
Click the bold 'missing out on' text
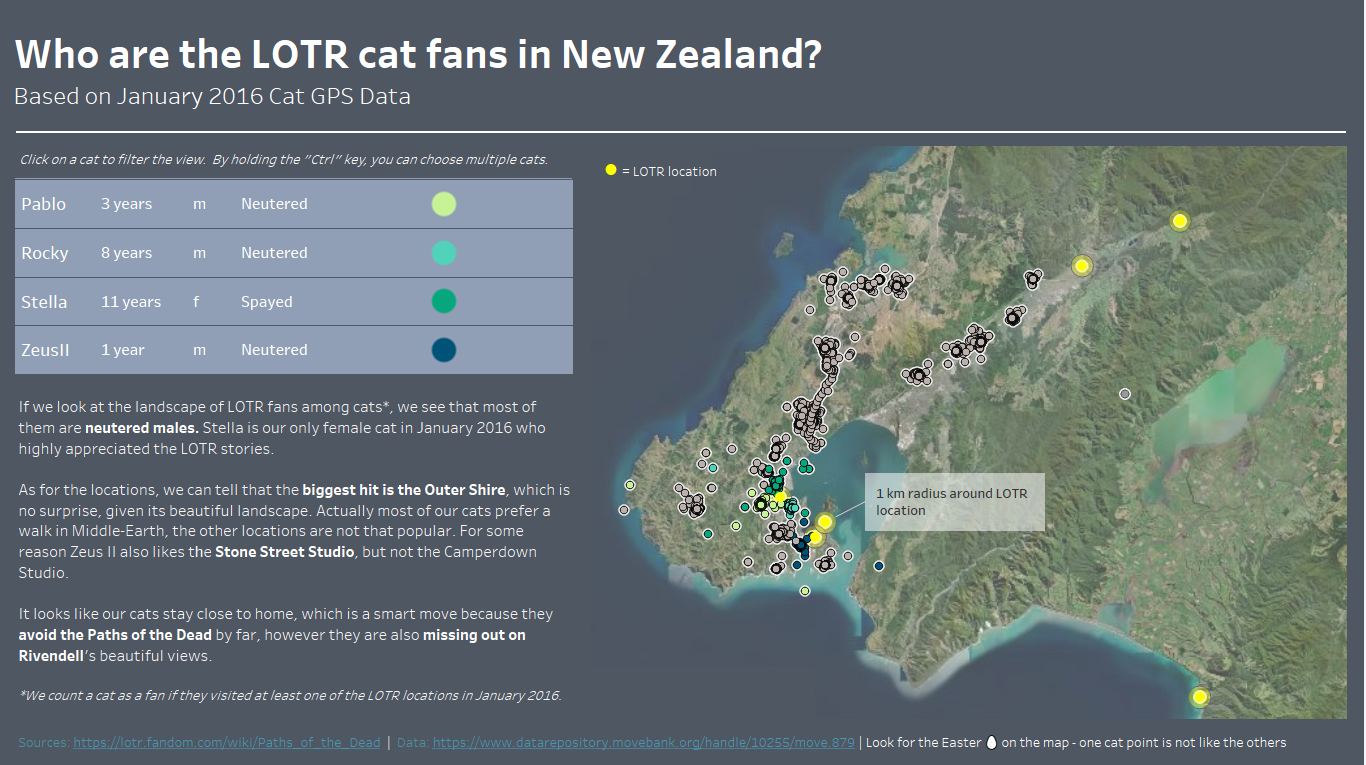[474, 635]
